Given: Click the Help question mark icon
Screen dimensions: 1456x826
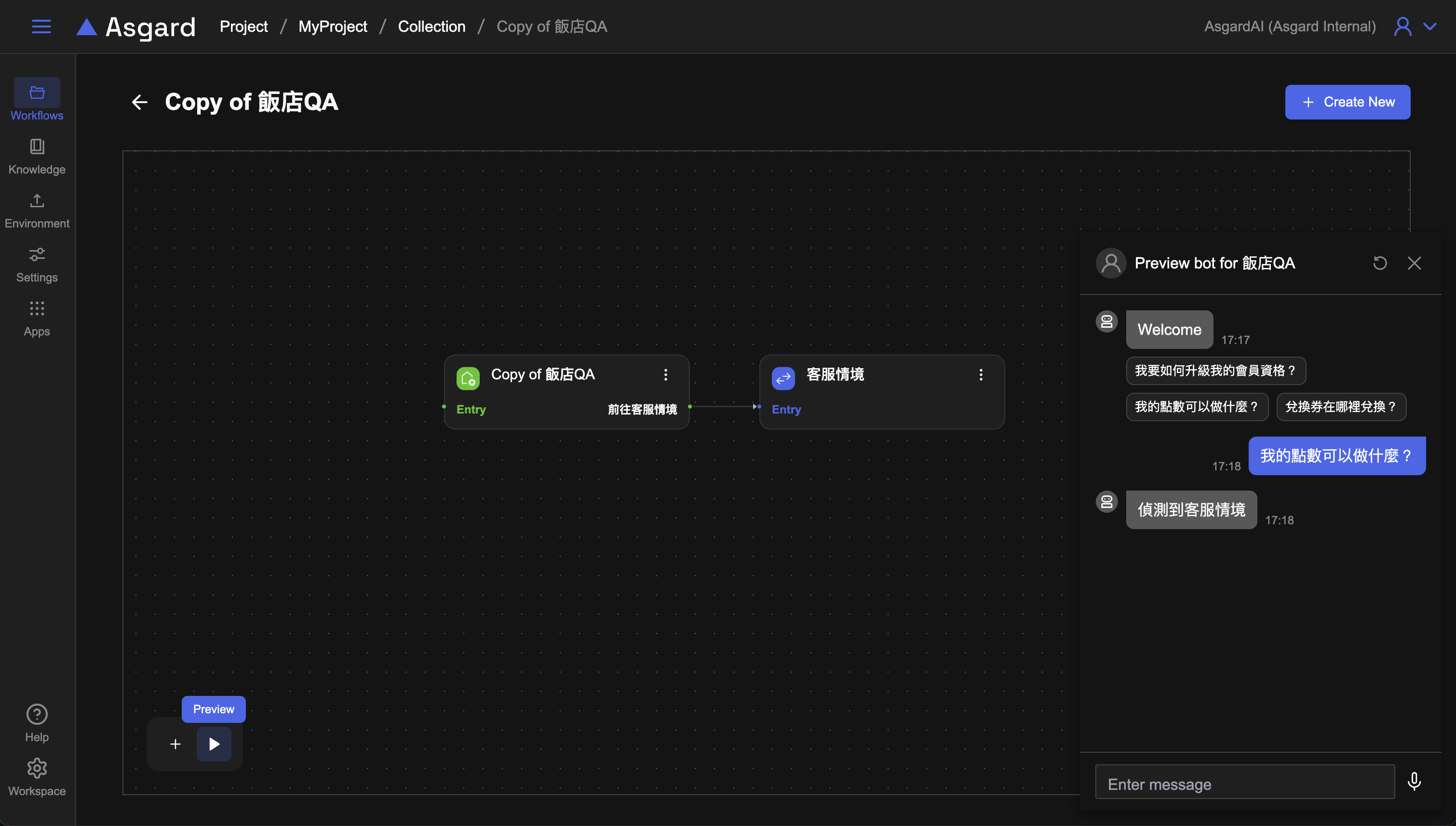Looking at the screenshot, I should coord(37,714).
